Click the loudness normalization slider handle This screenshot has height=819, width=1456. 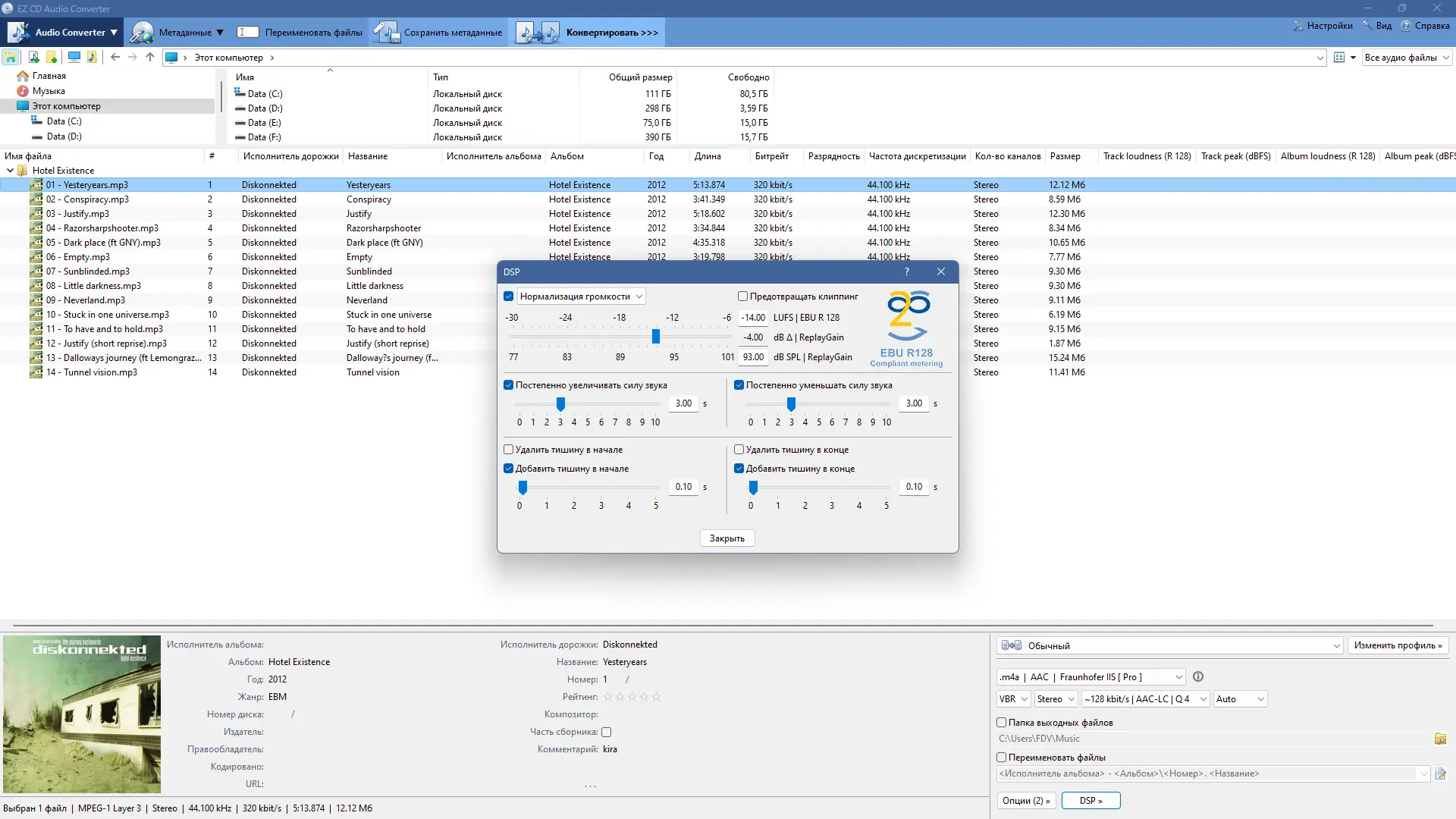(656, 337)
